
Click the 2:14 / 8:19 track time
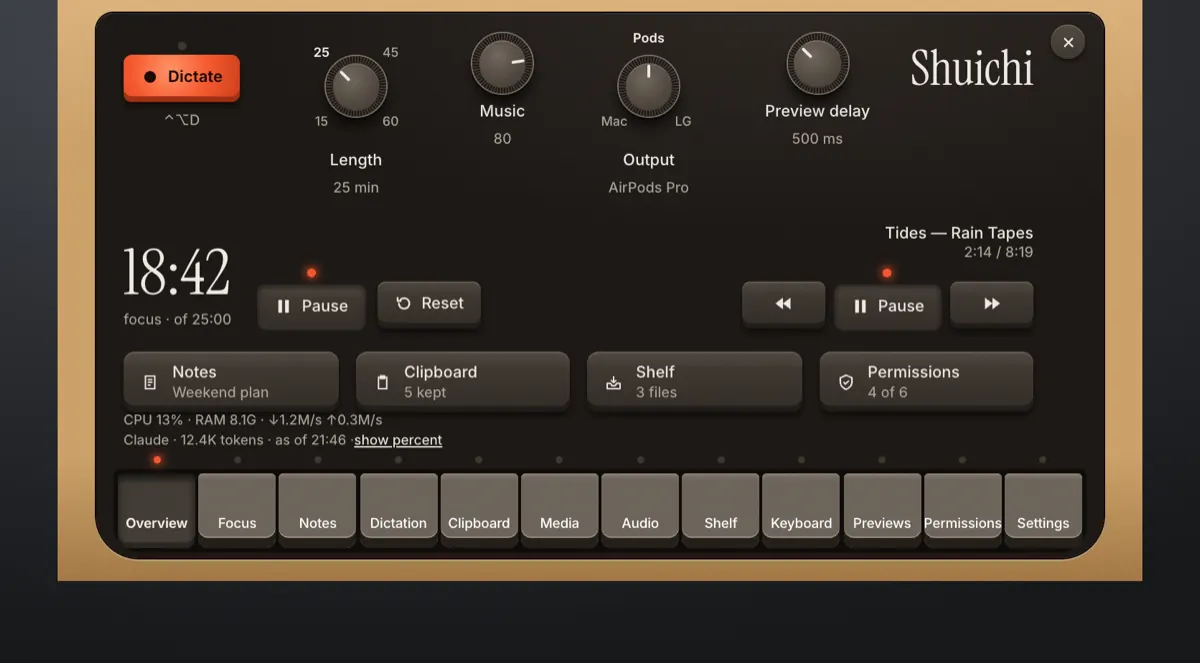pos(998,252)
